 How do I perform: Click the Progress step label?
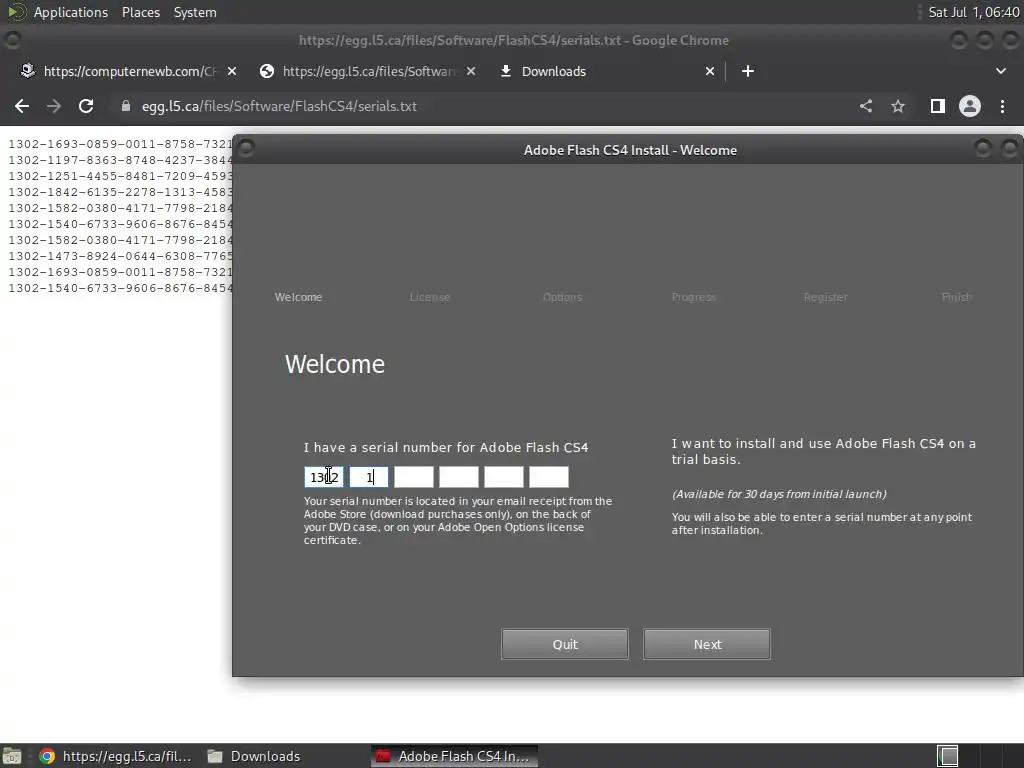tap(694, 297)
